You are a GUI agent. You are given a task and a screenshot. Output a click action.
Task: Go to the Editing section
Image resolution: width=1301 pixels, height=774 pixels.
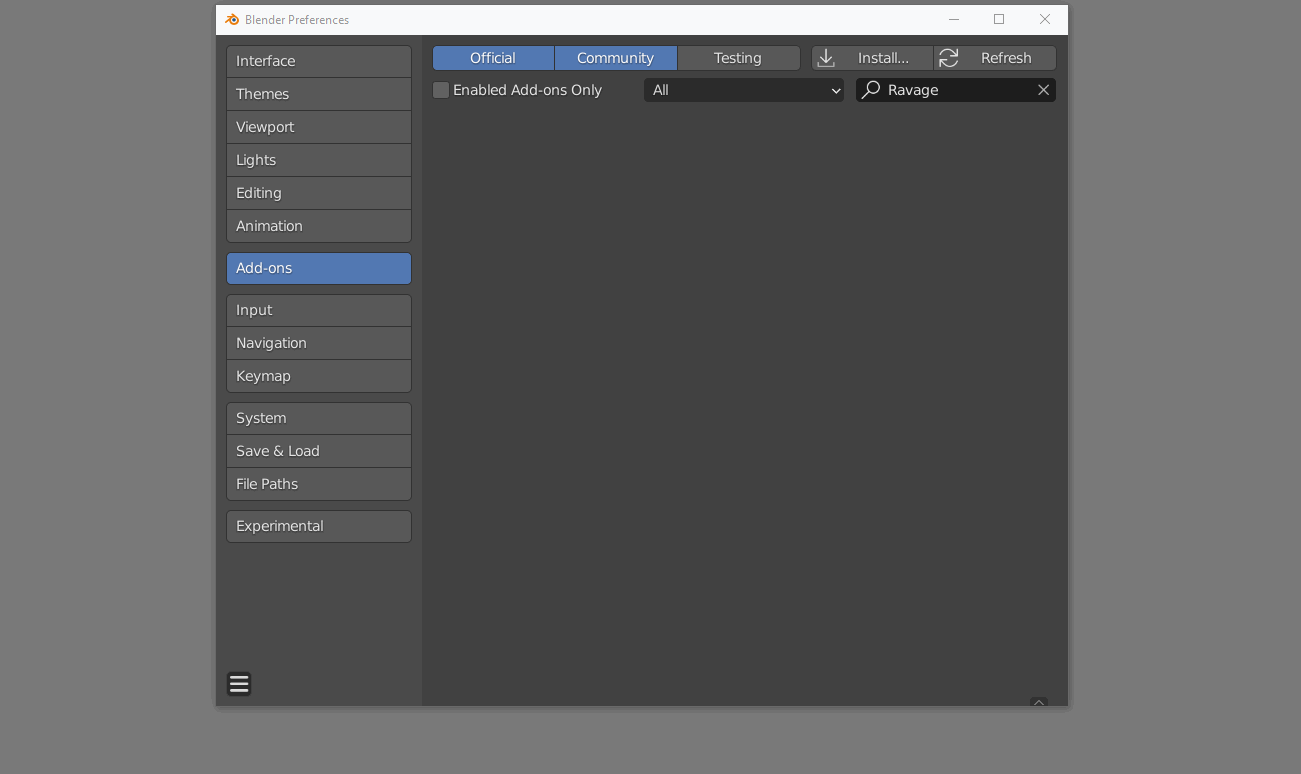point(319,193)
